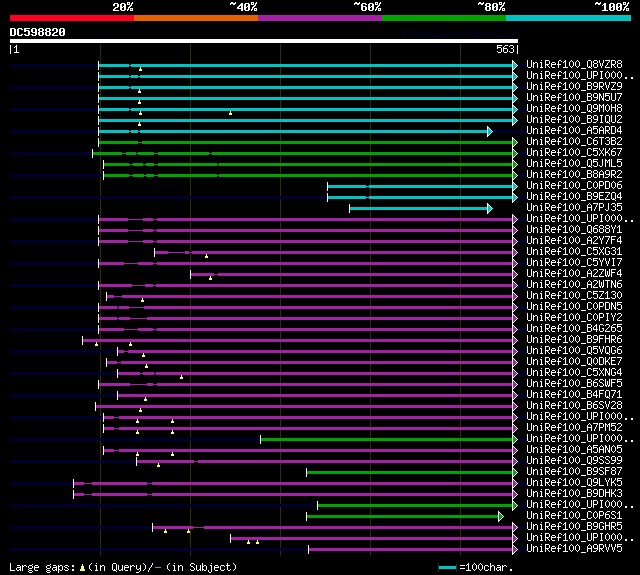The image size is (640, 575).
Task: Click the label UniRef100_B4FQ71
Action: 574,395
